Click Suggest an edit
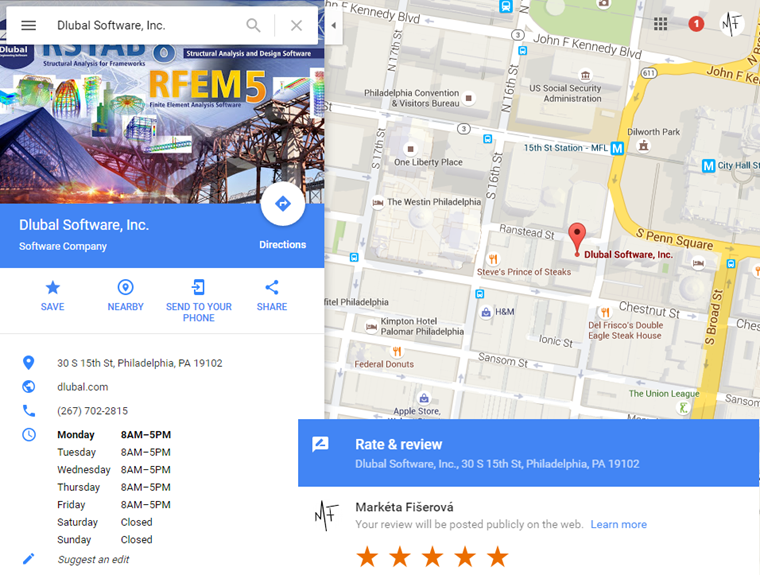 pos(93,559)
